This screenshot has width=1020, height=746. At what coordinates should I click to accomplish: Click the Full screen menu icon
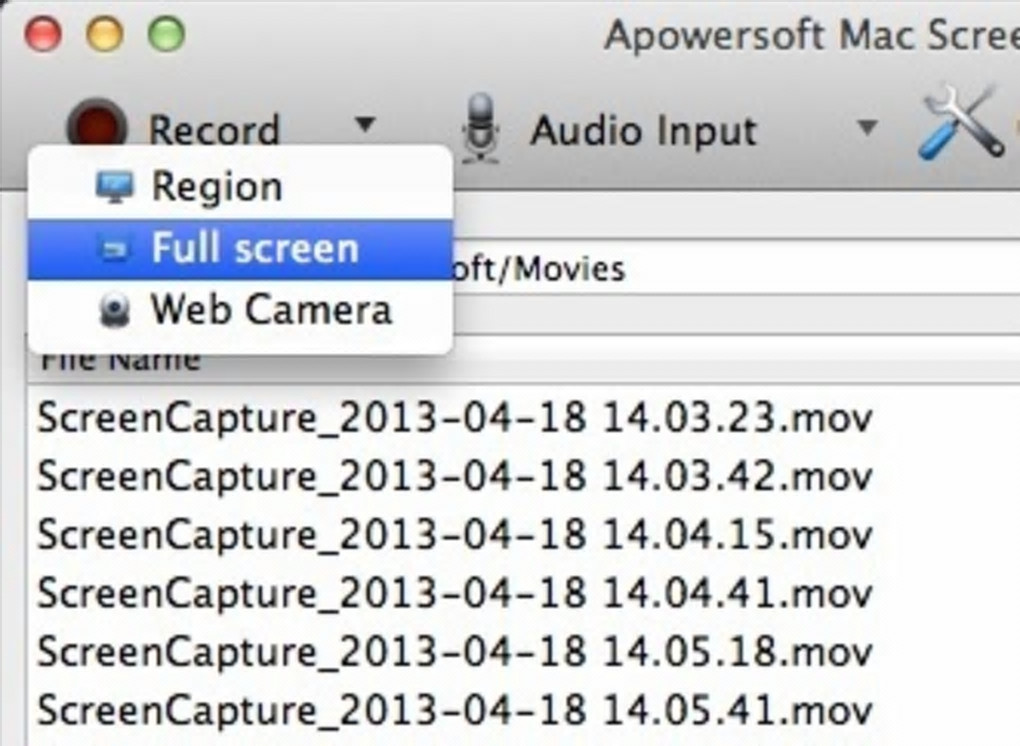click(115, 250)
